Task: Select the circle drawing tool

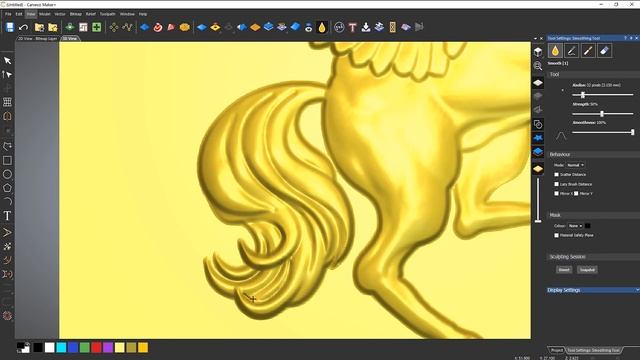Action: pyautogui.click(x=7, y=174)
